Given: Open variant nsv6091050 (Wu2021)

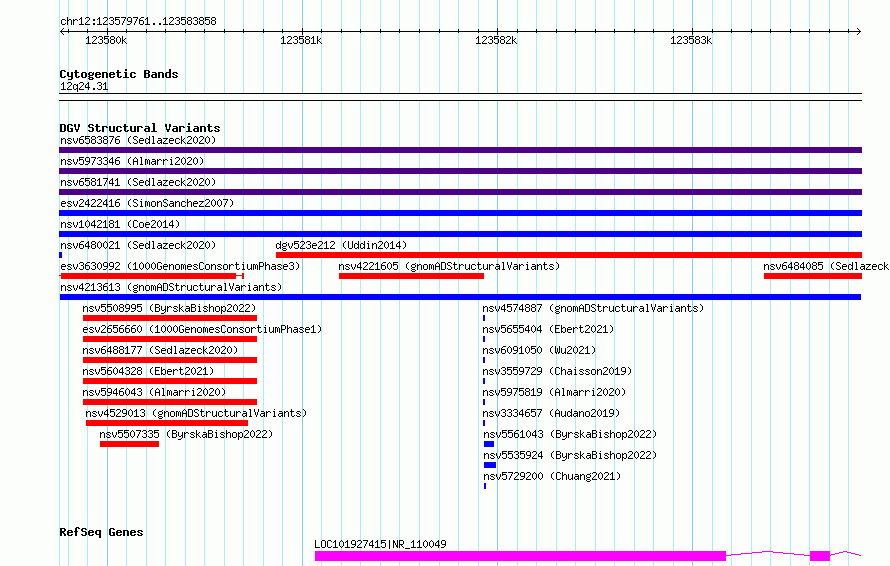Looking at the screenshot, I should coord(539,350).
